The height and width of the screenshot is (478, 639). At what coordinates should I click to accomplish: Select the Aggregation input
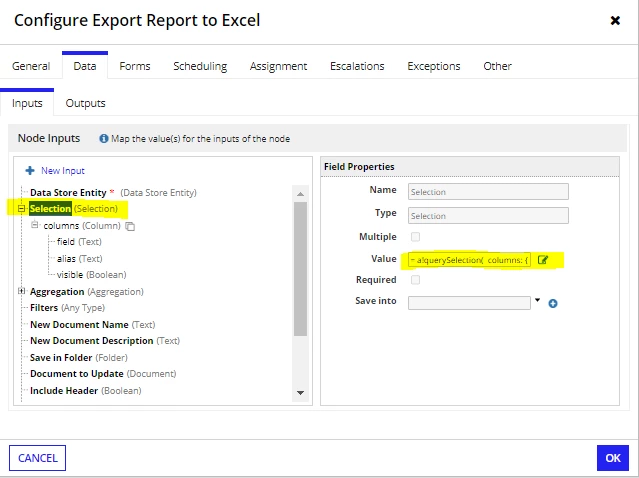(x=87, y=292)
